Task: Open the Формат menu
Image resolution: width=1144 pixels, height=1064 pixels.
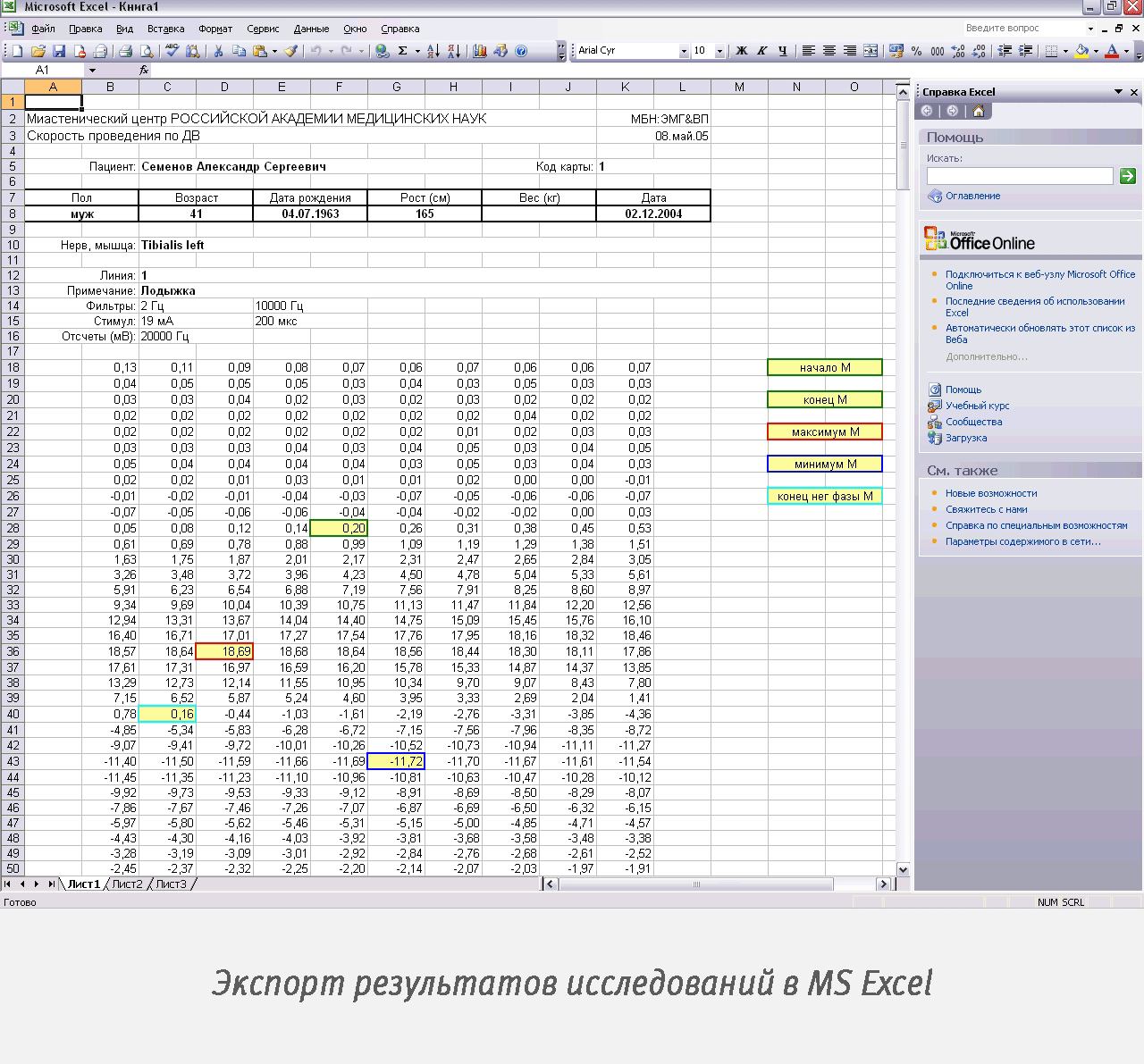Action: click(215, 29)
